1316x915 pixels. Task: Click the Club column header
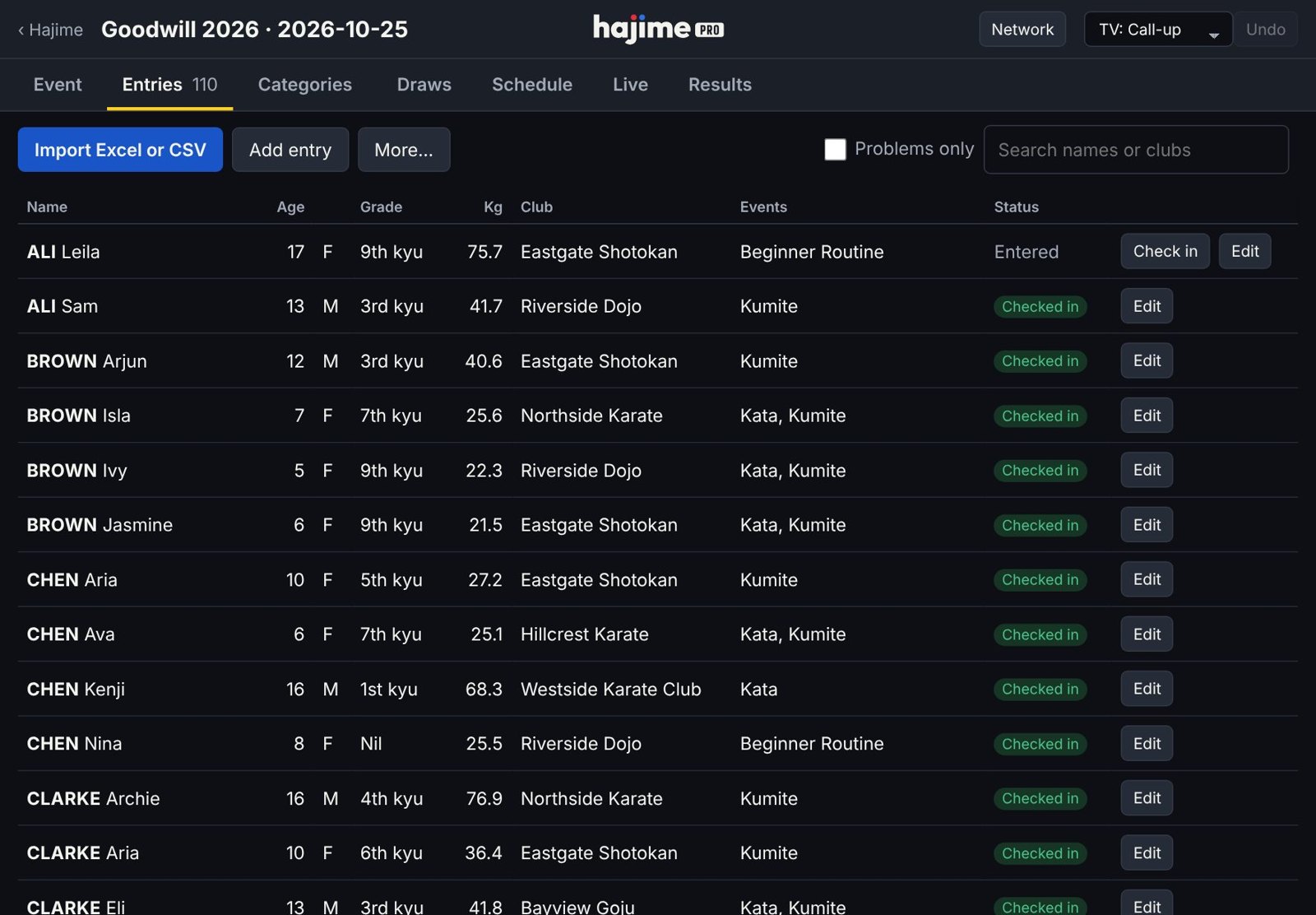pyautogui.click(x=536, y=207)
